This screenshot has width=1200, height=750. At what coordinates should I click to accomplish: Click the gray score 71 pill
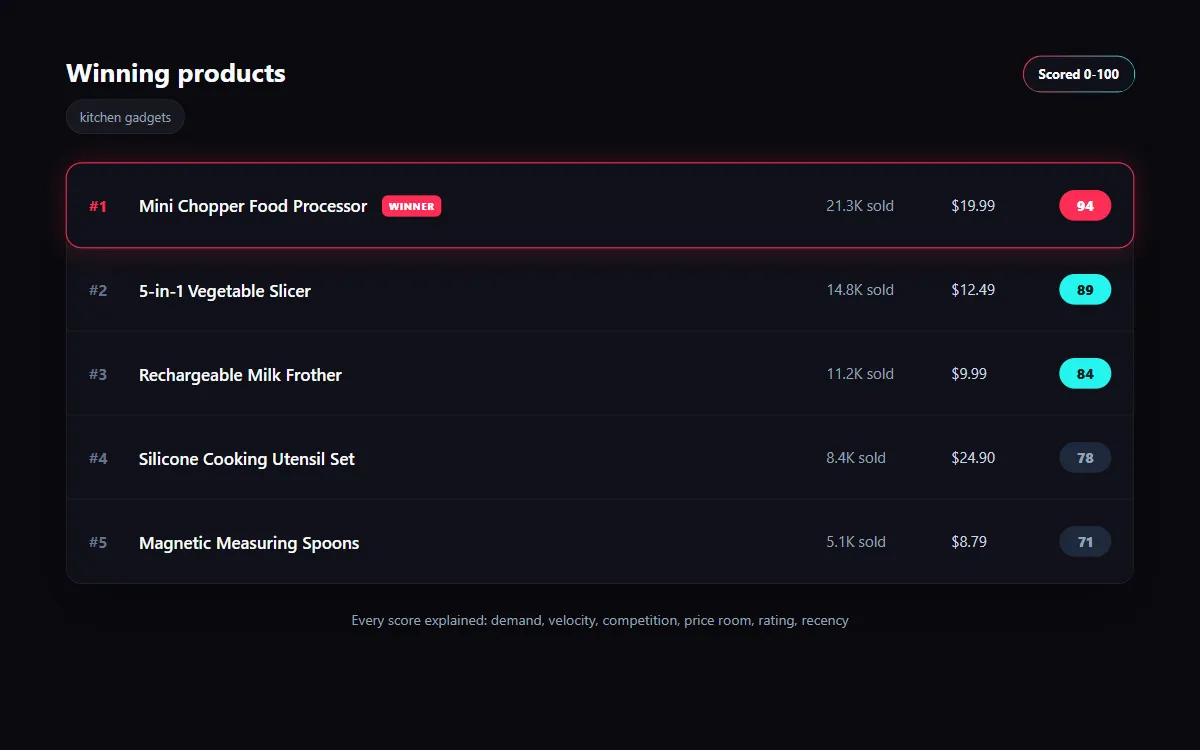1085,542
